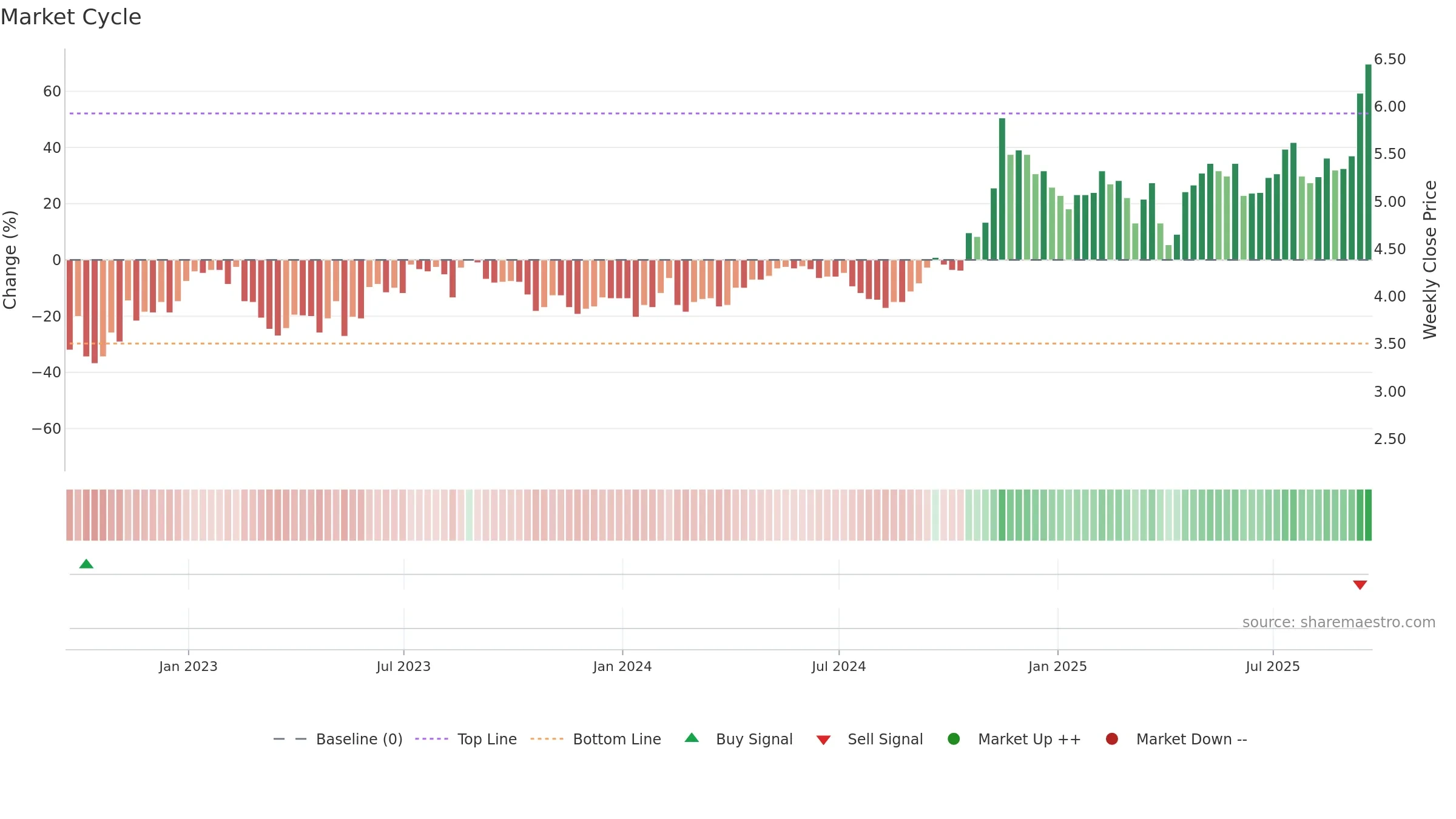
Task: Click the purple dotted Top Line legend swatch
Action: 431,739
